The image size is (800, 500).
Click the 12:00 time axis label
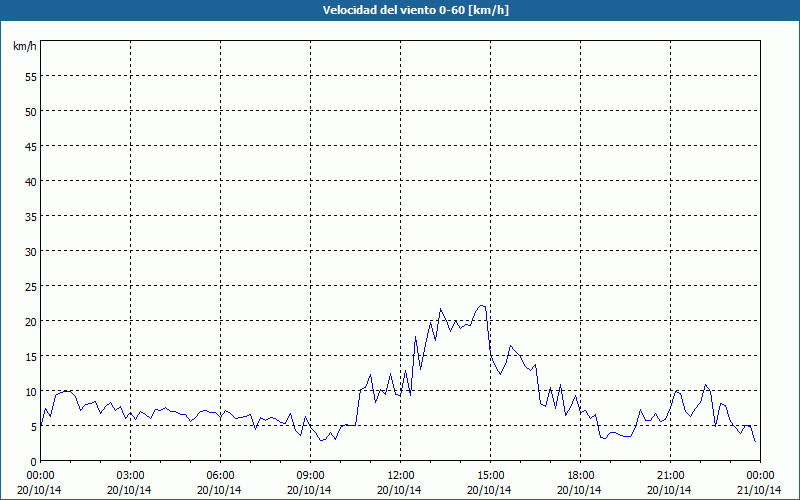[x=401, y=476]
